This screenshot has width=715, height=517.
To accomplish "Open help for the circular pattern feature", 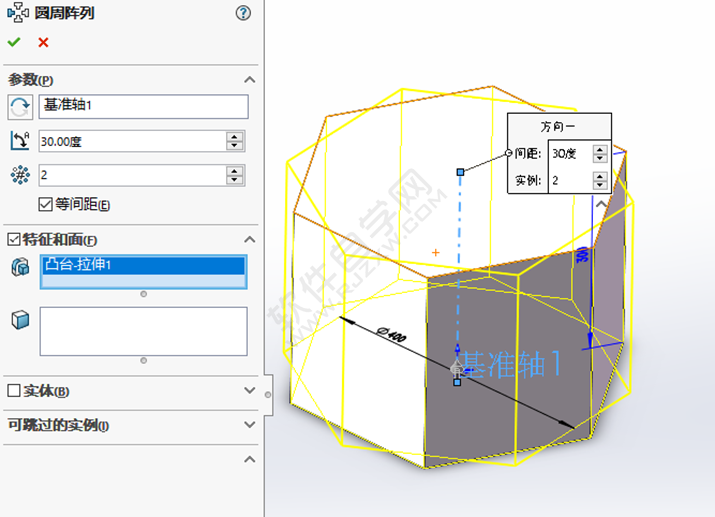I will 243,13.
